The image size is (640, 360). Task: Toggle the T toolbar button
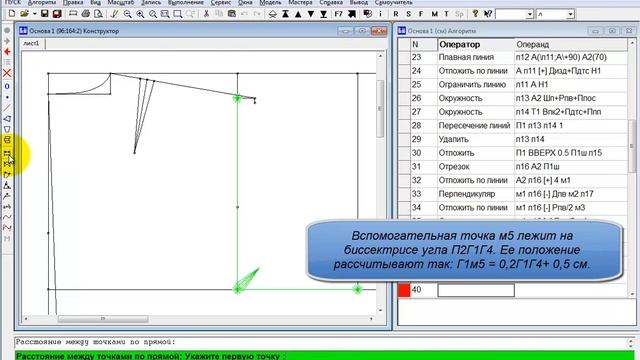click(446, 14)
